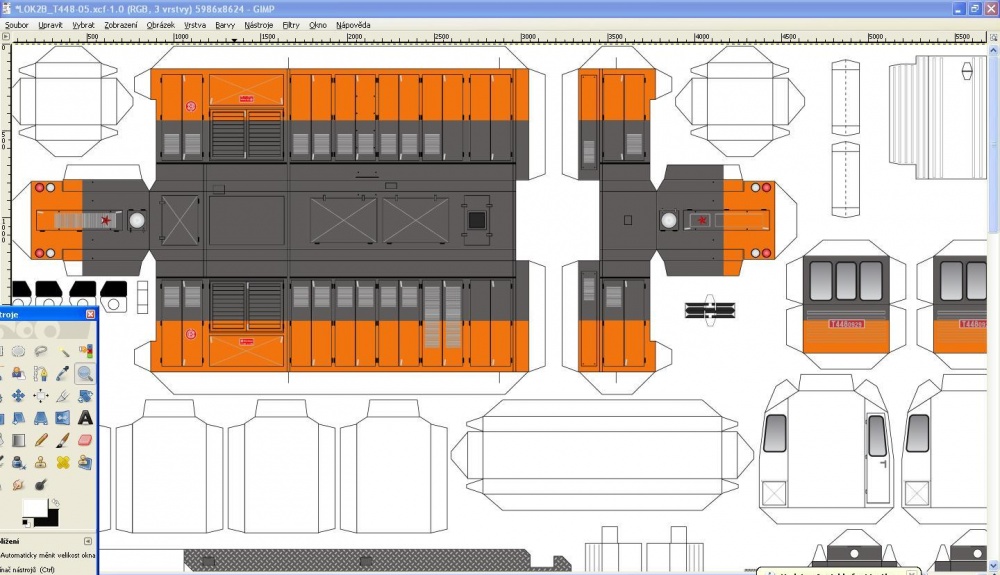Open the Zobrazení menu
Viewport: 1000px width, 575px height.
click(121, 25)
